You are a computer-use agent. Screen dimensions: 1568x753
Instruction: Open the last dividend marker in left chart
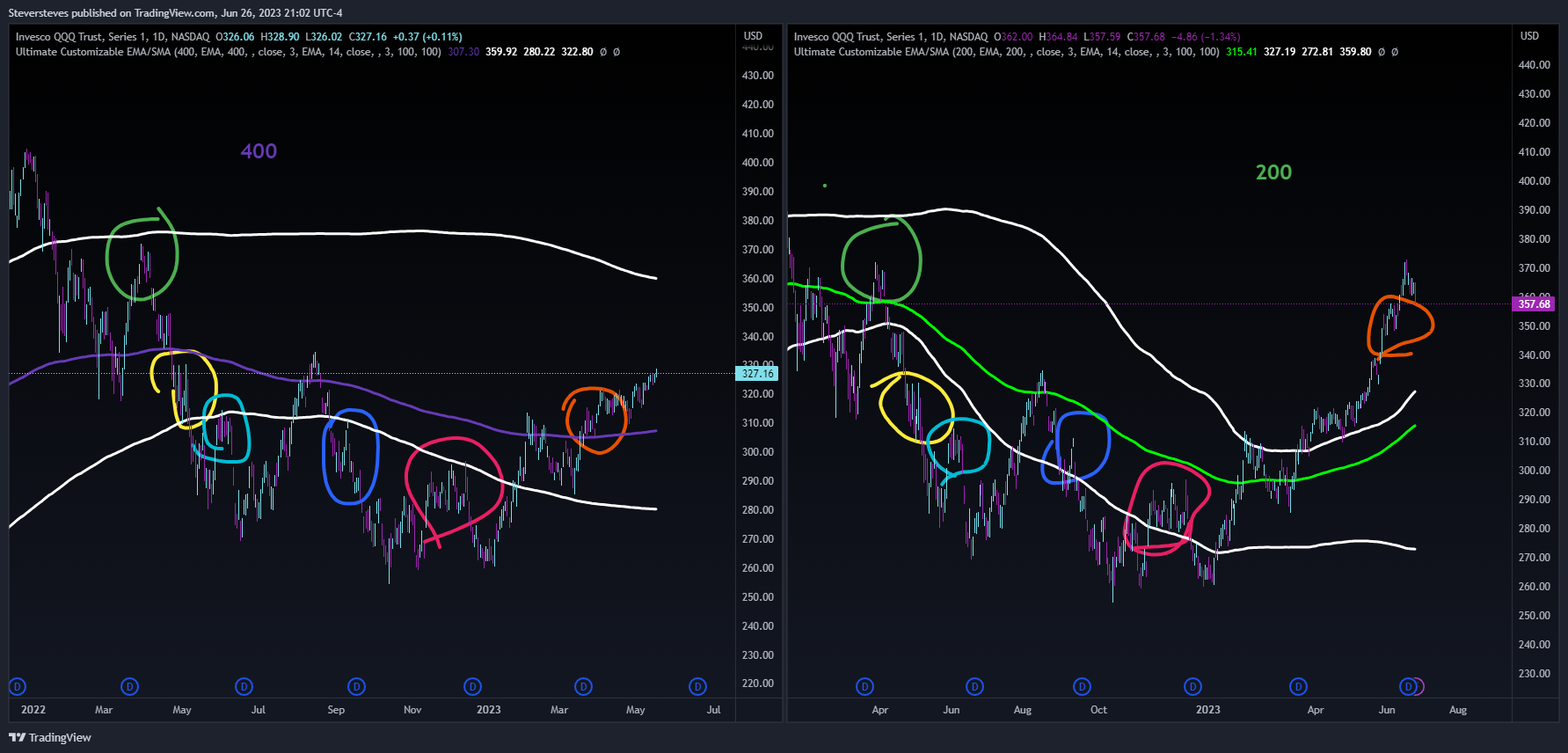697,686
